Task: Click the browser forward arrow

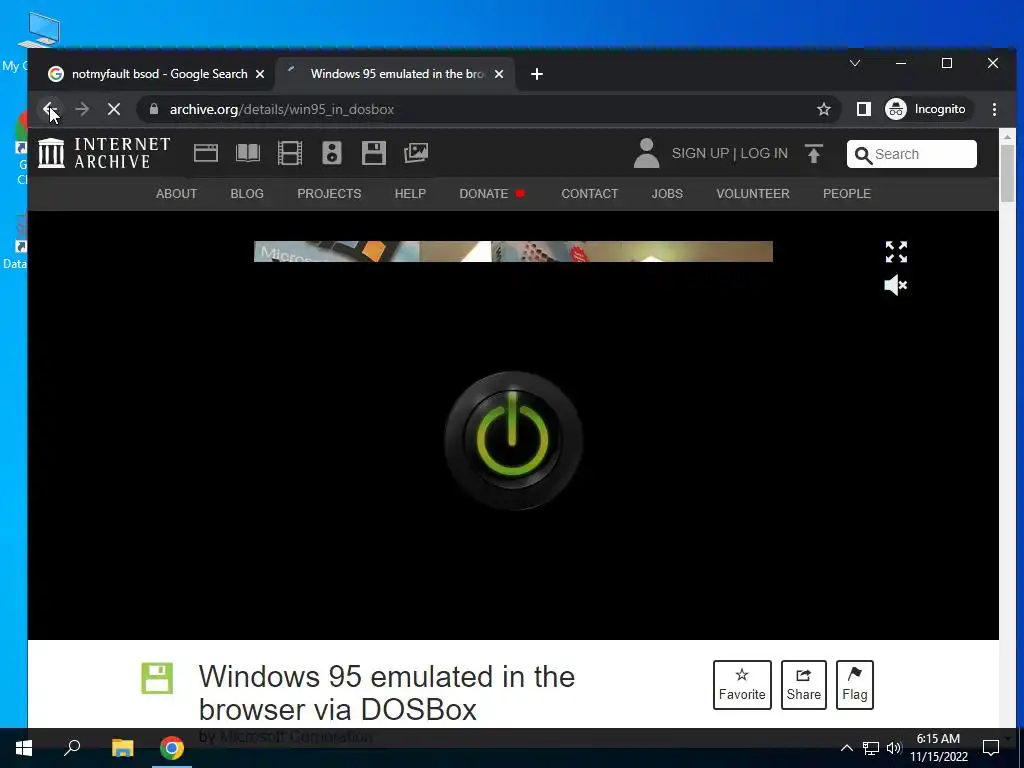Action: [x=82, y=109]
